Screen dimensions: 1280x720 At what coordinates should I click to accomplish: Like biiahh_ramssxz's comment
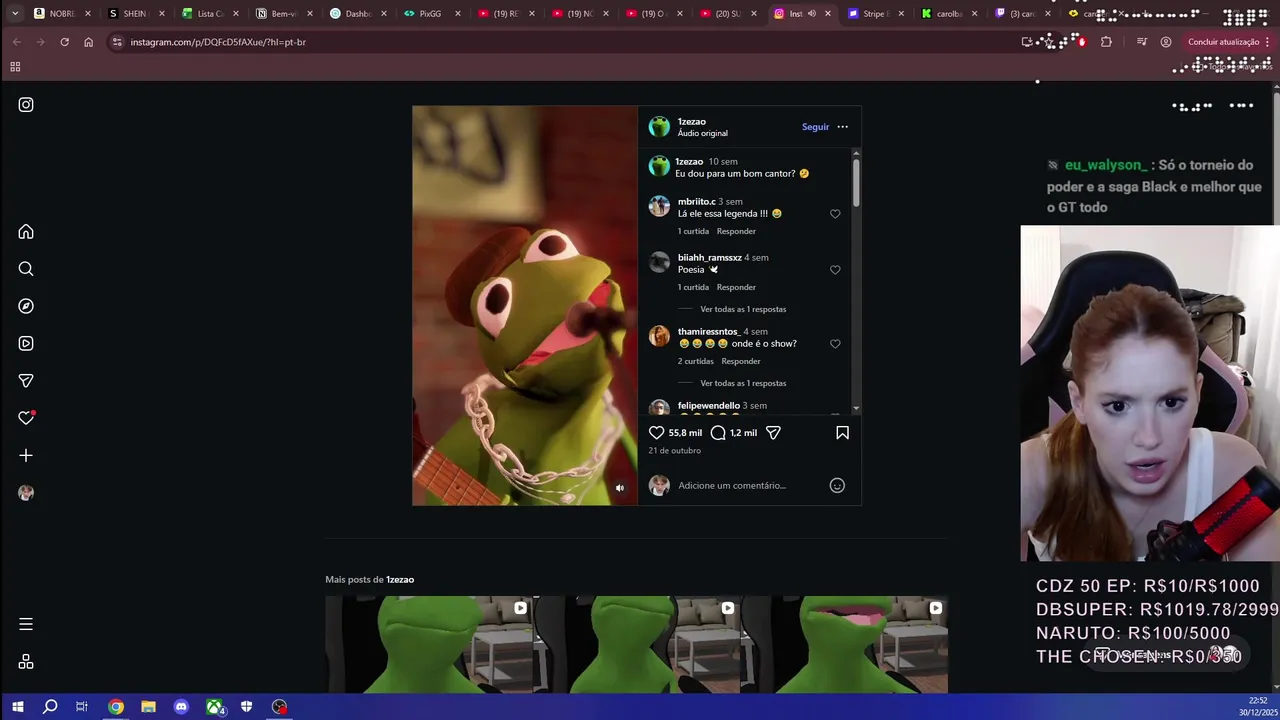(835, 270)
